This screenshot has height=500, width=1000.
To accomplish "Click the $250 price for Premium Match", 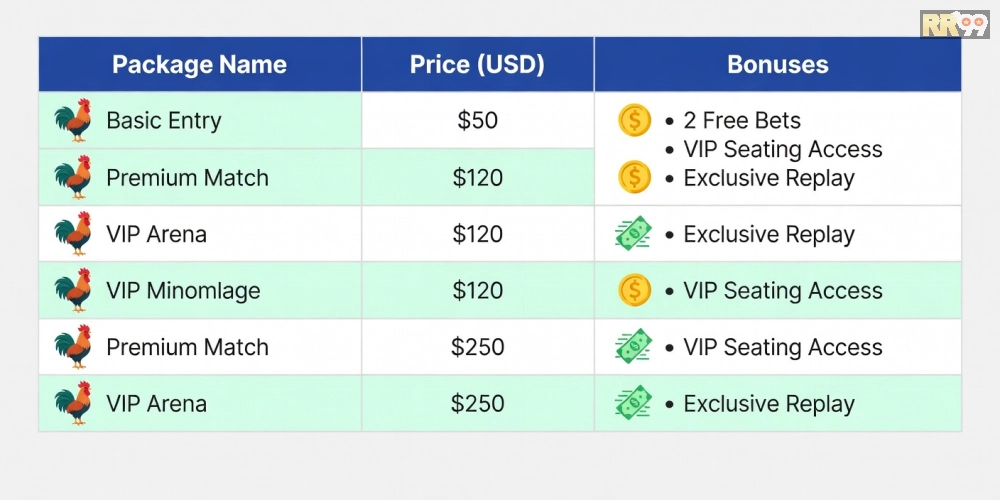I will pos(477,347).
